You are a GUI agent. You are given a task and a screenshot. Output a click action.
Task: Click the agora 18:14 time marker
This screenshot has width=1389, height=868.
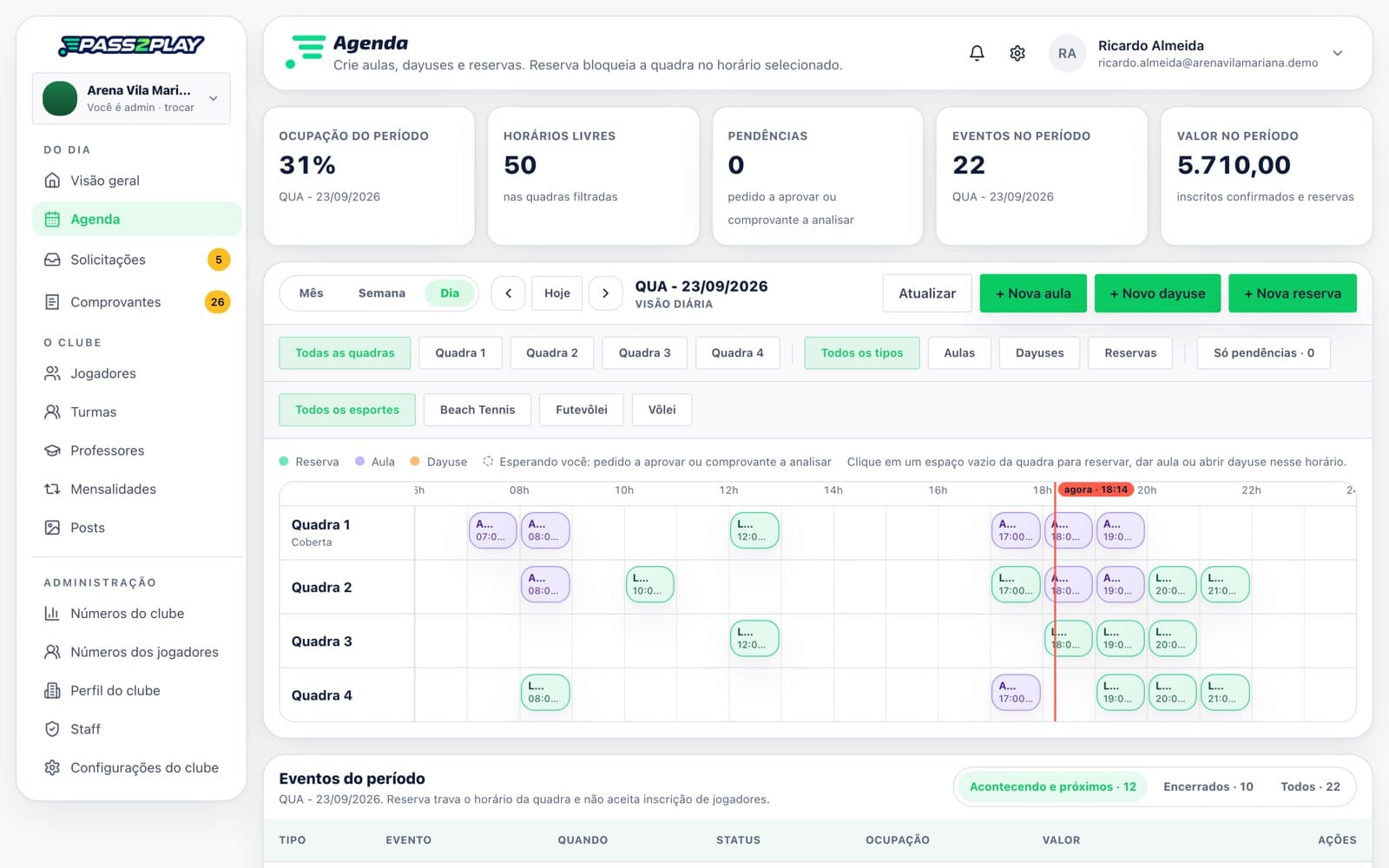tap(1096, 490)
